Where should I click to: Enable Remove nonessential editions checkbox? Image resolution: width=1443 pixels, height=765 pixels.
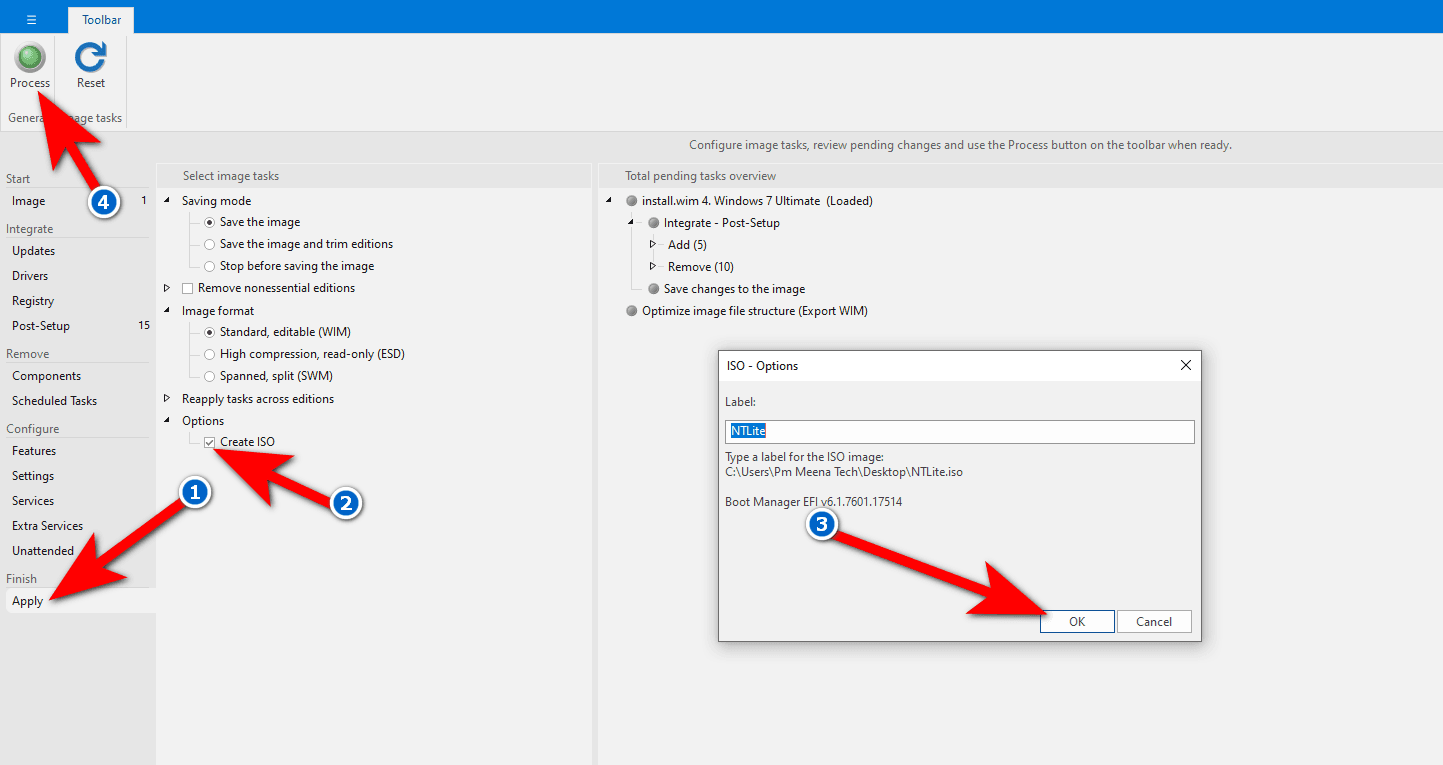point(187,288)
